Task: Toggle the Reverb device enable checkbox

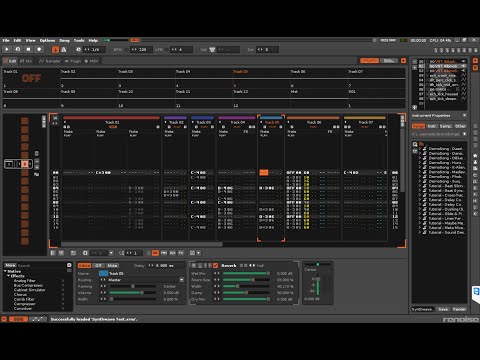Action: 215,265
